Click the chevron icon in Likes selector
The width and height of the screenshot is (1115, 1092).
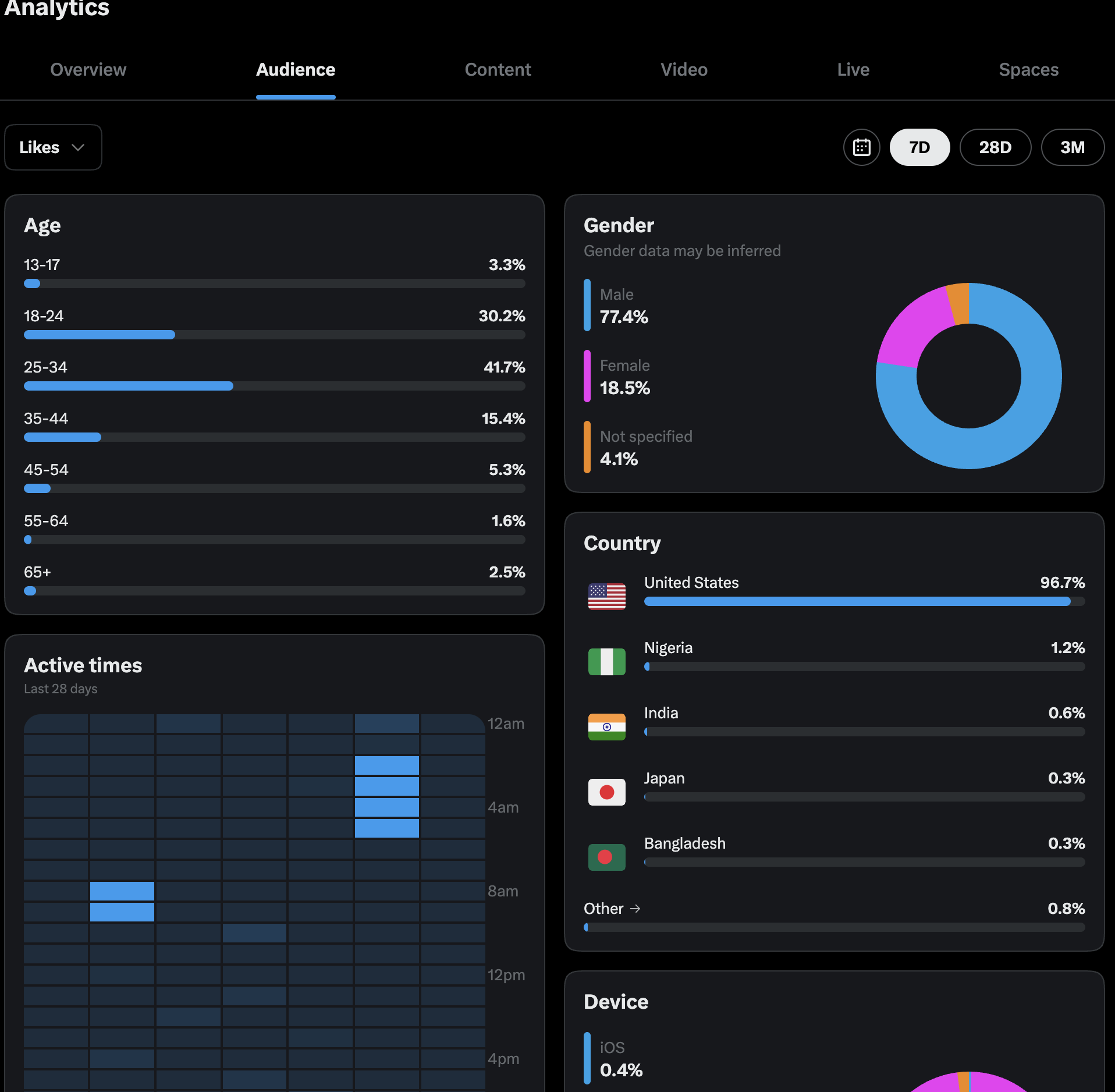tap(78, 147)
